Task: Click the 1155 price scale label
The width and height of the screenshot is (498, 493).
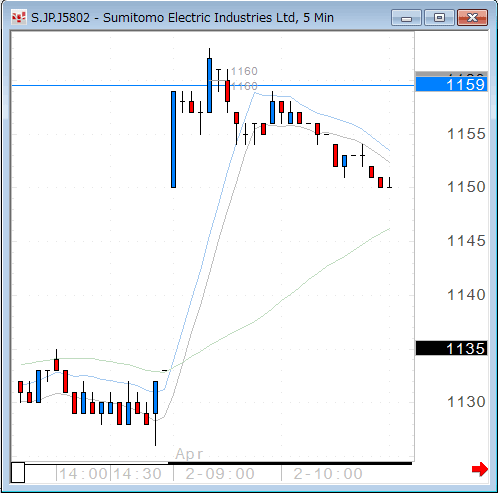Action: [x=466, y=134]
